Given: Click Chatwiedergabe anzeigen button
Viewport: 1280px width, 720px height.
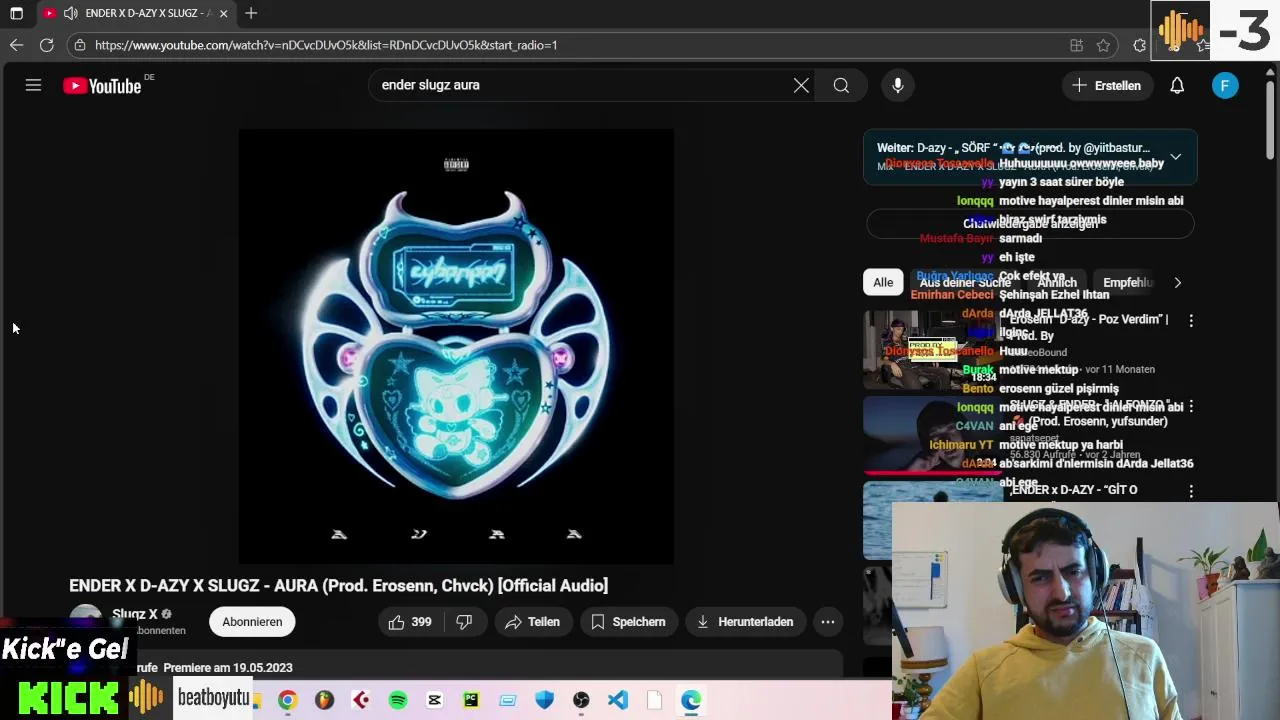Looking at the screenshot, I should (1030, 224).
